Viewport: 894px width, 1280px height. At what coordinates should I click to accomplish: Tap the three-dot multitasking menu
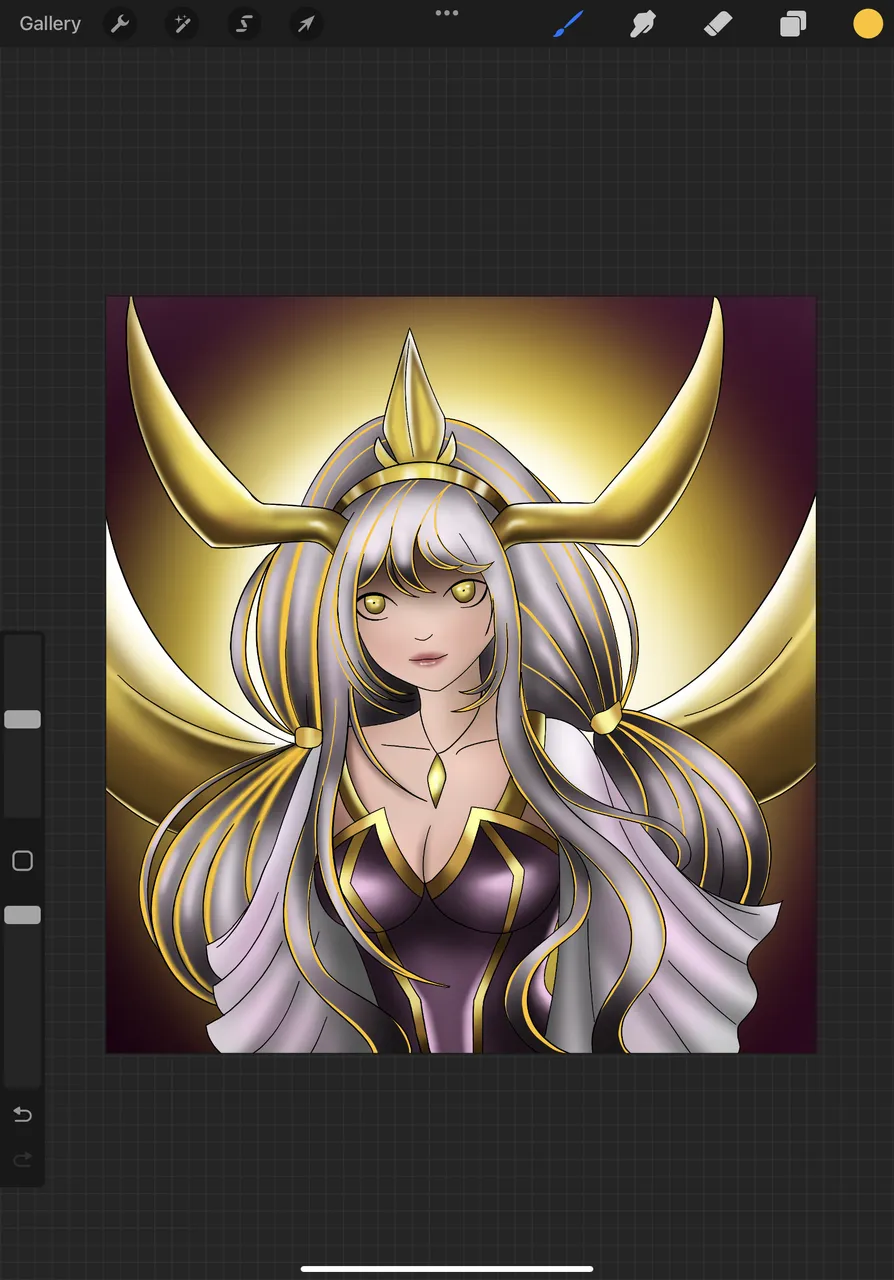pos(447,13)
